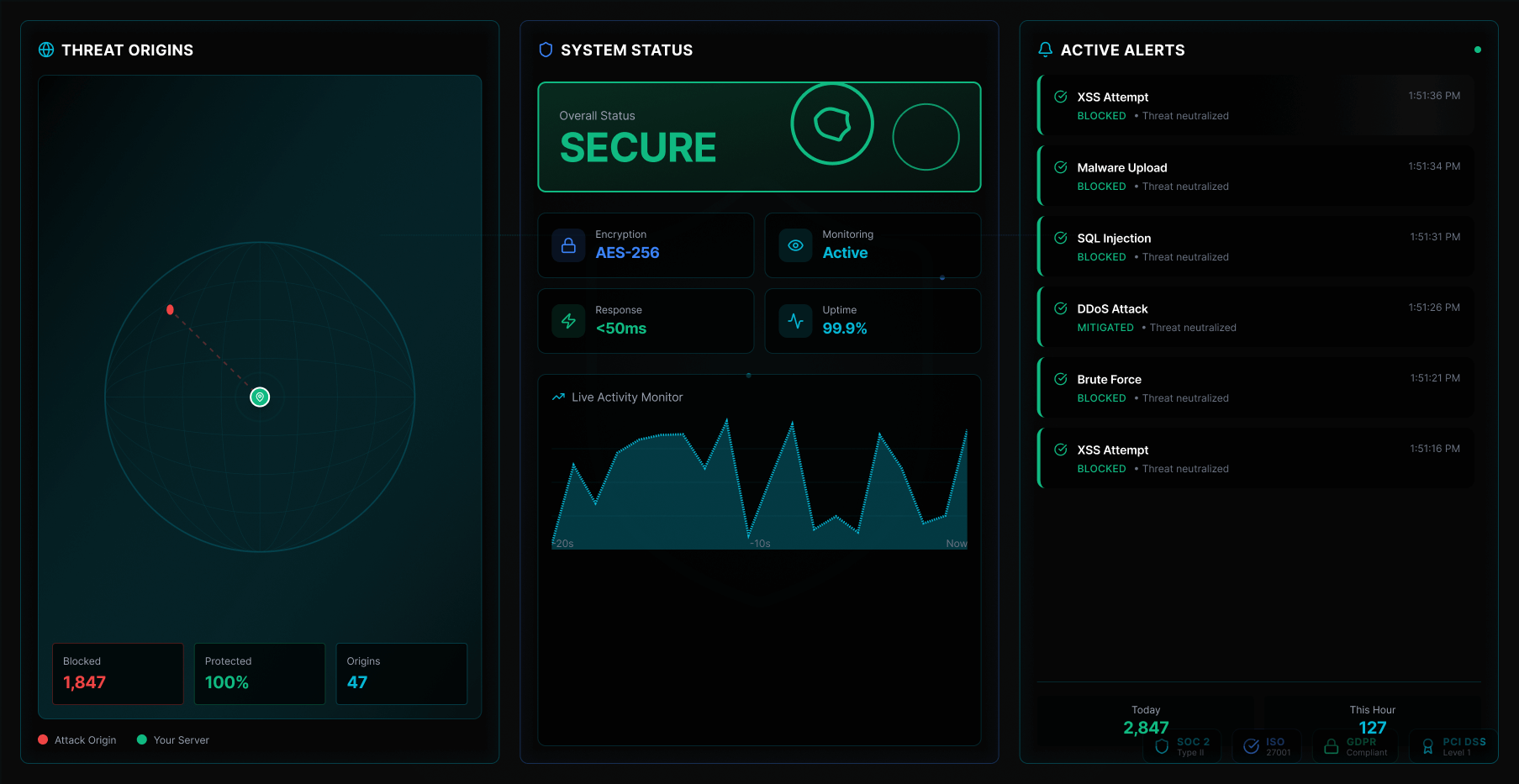Click the Live Activity Monitor trend icon

tap(558, 397)
